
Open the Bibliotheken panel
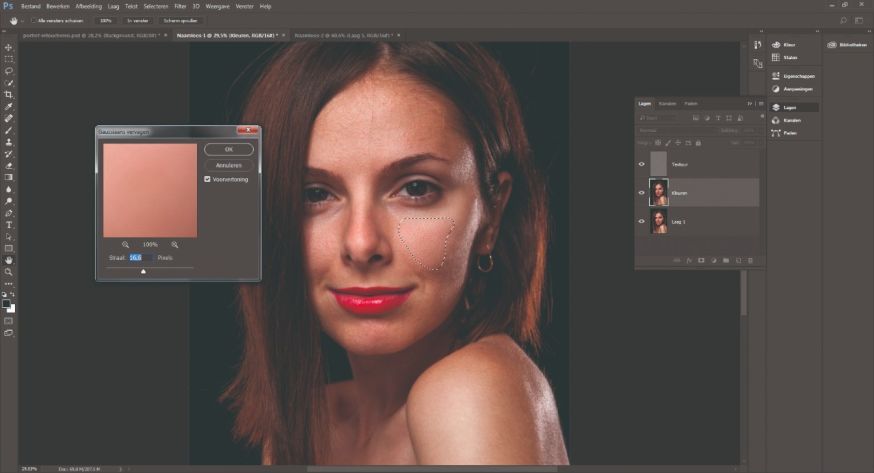click(845, 45)
